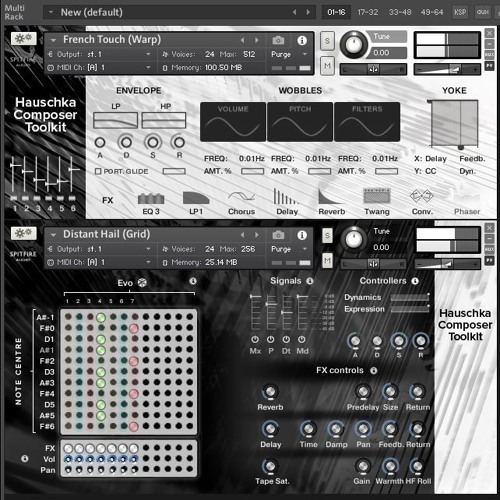The height and width of the screenshot is (500, 500).
Task: Toggle the P signal power button
Action: tap(271, 339)
